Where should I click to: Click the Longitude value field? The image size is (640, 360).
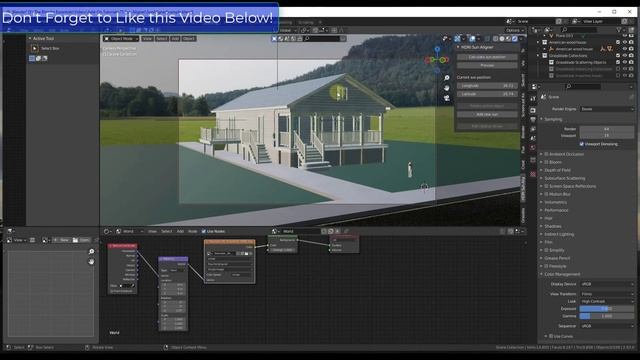click(487, 86)
